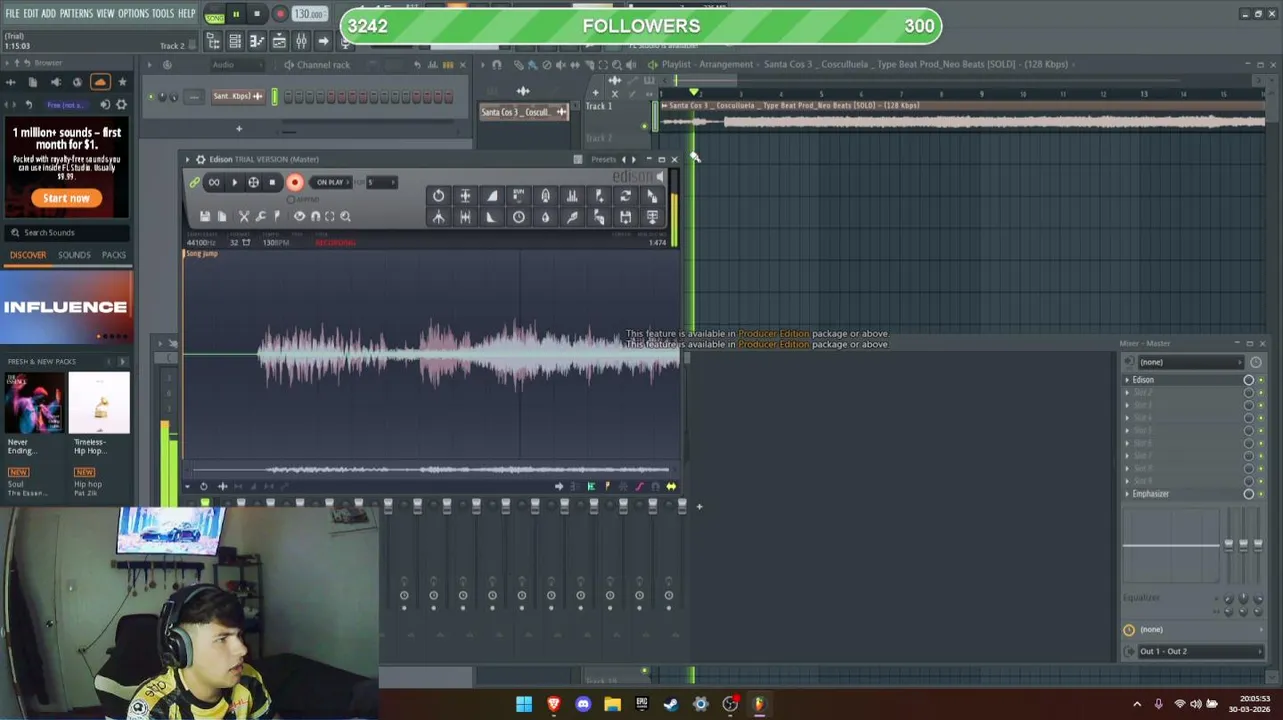The width and height of the screenshot is (1283, 720).
Task: Open Discord from the taskbar
Action: click(583, 704)
